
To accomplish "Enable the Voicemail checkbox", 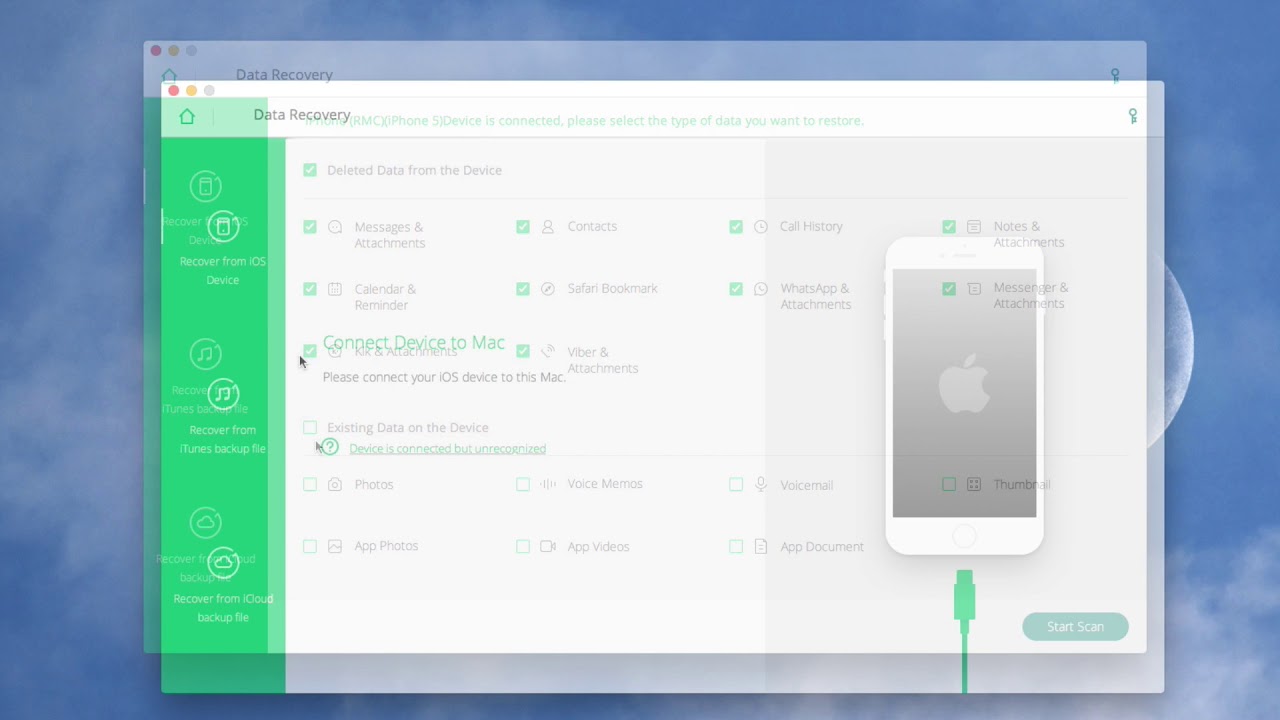I will pyautogui.click(x=736, y=484).
